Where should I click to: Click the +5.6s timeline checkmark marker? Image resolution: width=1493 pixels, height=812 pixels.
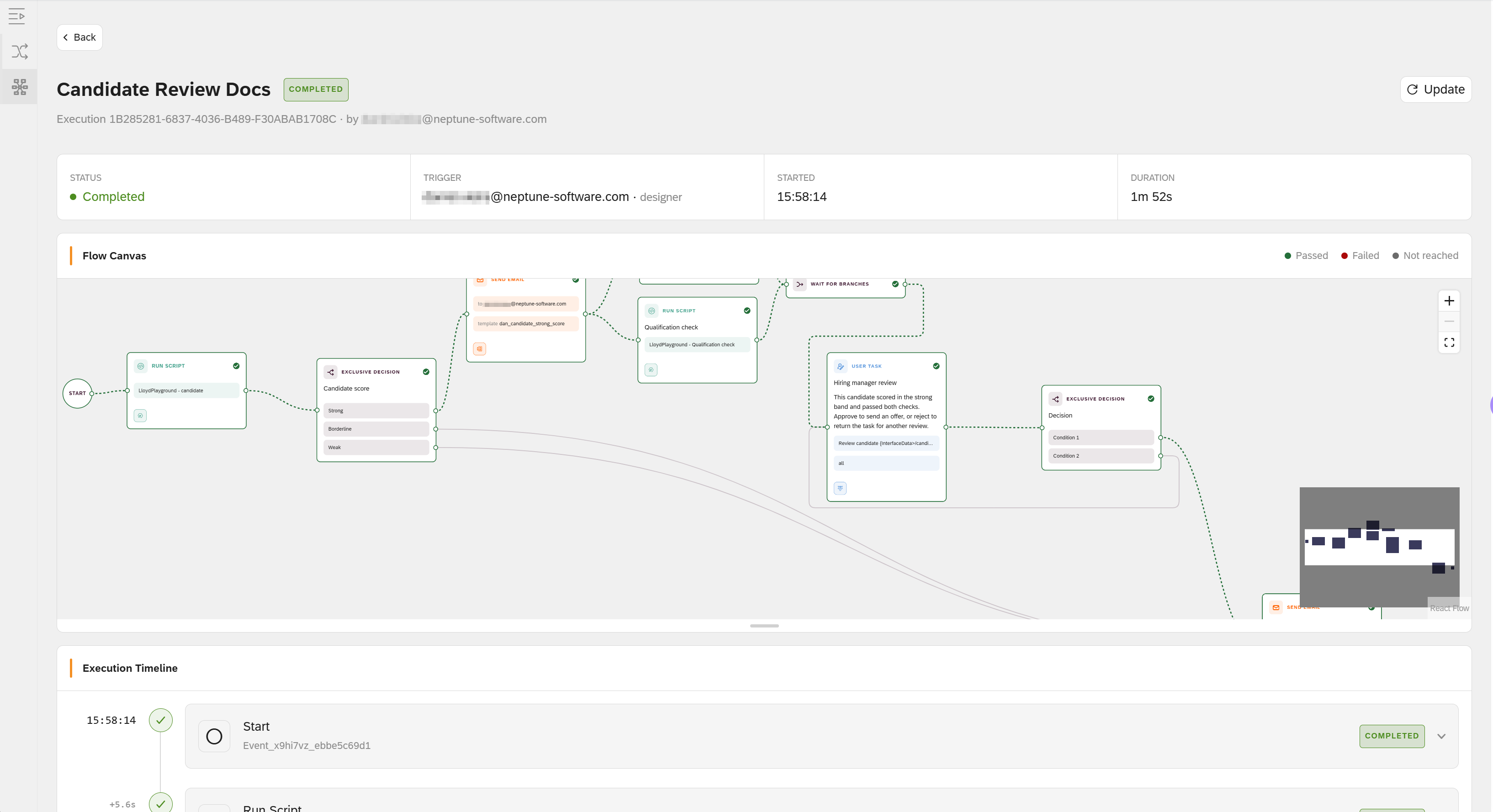point(160,803)
